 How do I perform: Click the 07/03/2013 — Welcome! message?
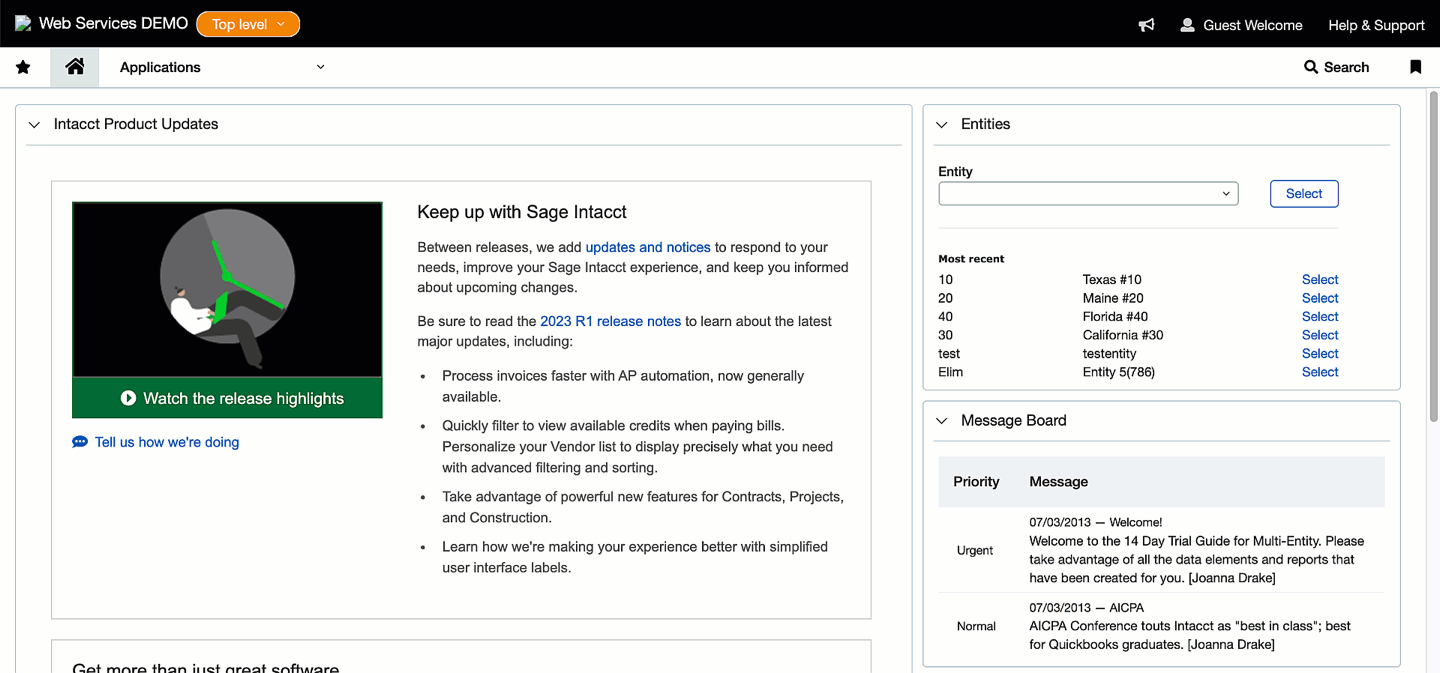(1096, 522)
